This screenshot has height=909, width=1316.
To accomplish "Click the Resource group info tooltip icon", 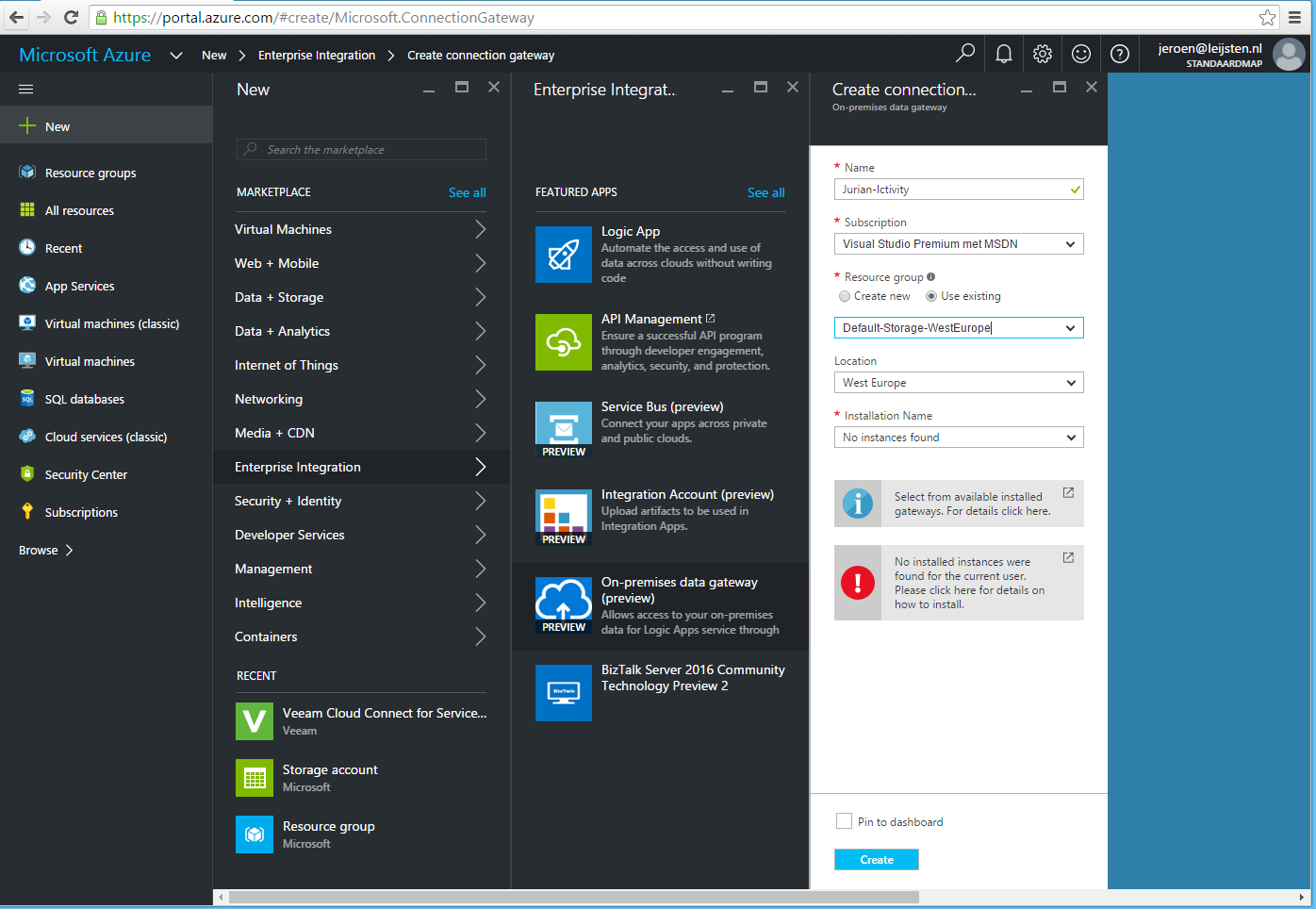I will [x=931, y=276].
